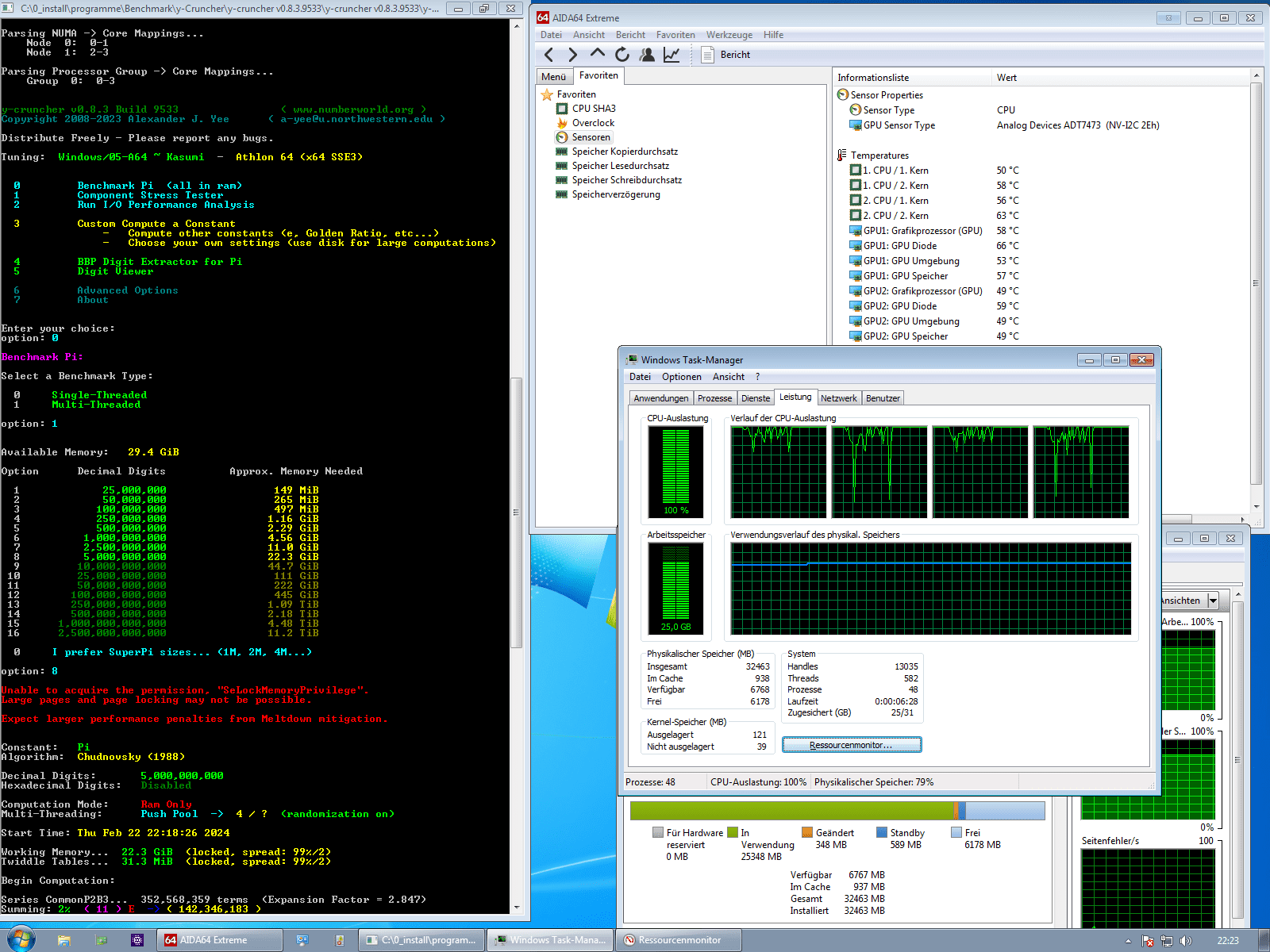This screenshot has width=1270, height=952.
Task: Switch to Windows Task-Manager taskbar button
Action: [x=551, y=940]
